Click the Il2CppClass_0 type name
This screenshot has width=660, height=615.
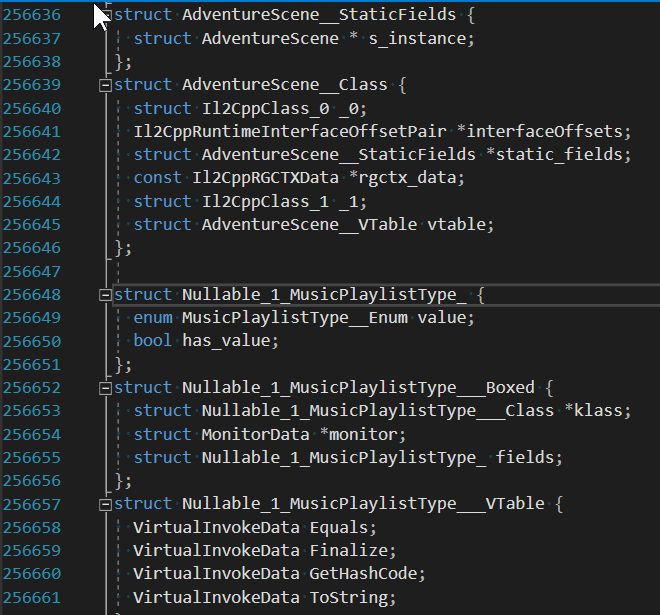pos(265,109)
